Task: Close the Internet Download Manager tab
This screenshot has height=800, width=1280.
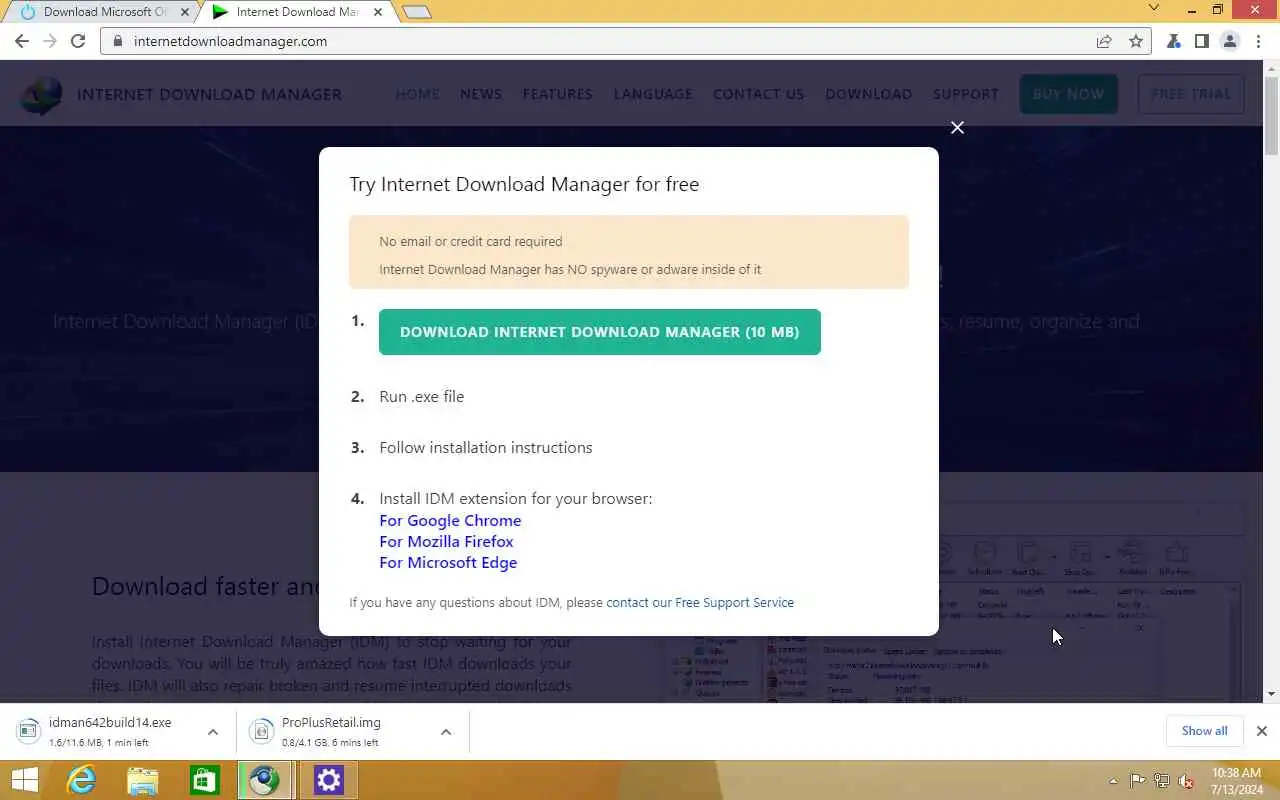Action: click(x=377, y=12)
